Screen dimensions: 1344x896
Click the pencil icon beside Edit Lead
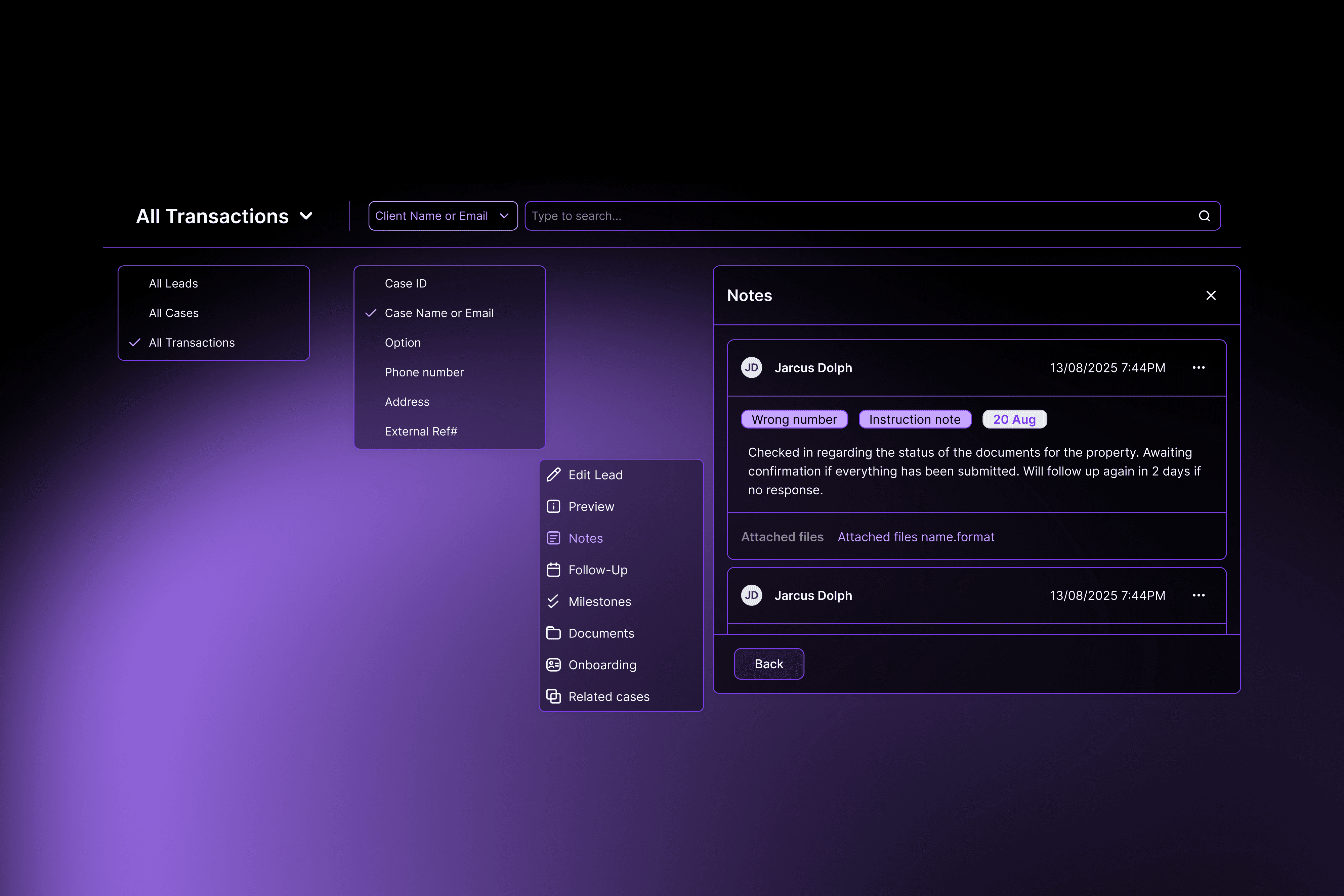[553, 475]
